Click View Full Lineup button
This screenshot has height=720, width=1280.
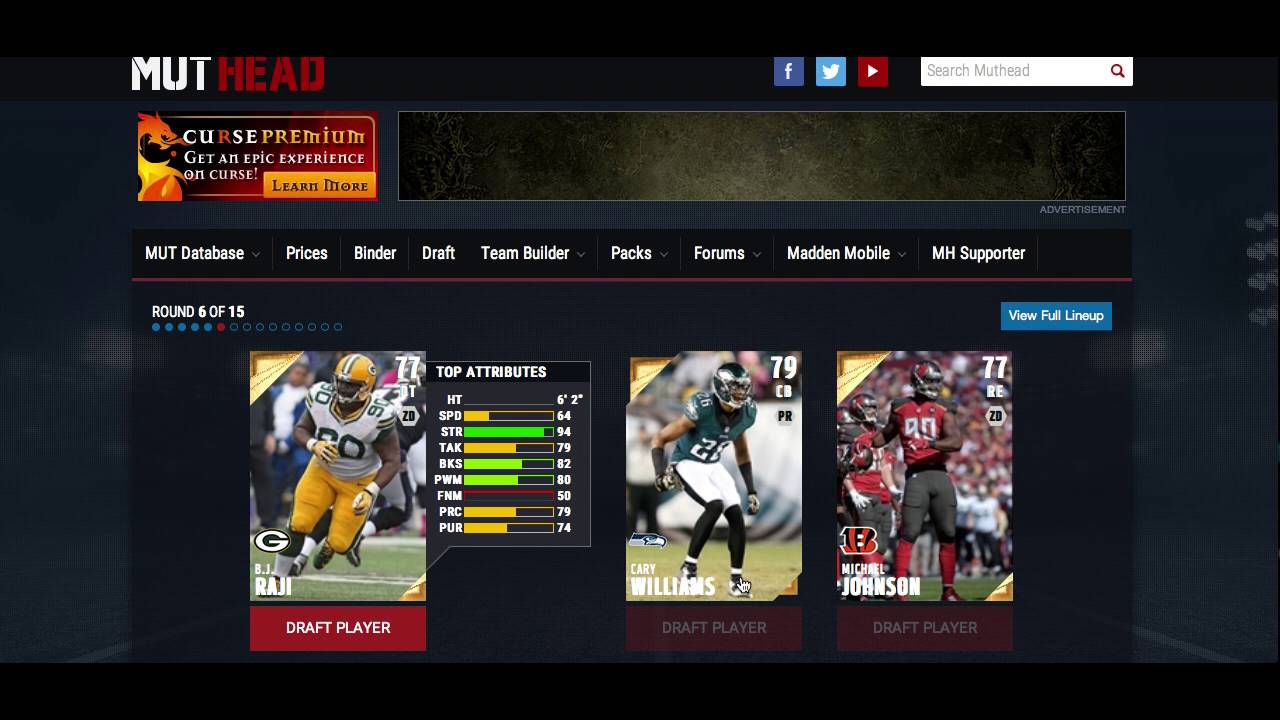[1056, 316]
